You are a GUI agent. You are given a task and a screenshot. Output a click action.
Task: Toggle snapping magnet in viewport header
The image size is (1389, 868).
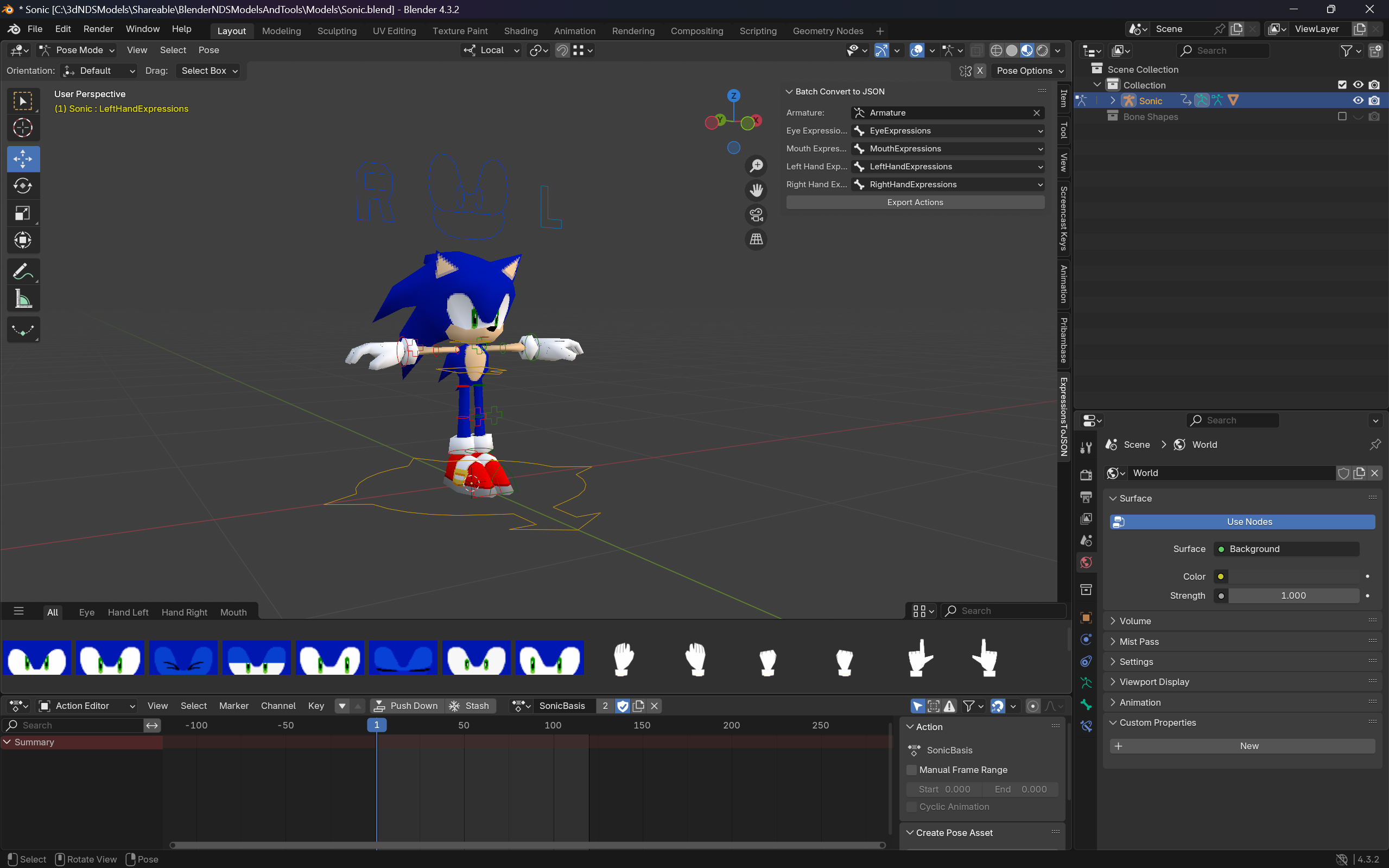pos(562,50)
